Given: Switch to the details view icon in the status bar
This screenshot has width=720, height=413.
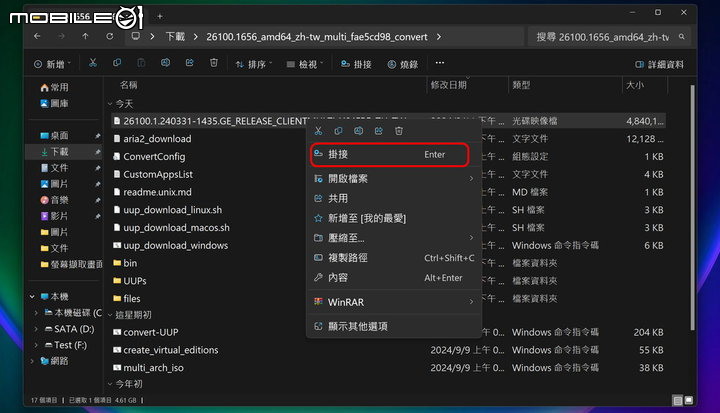Looking at the screenshot, I should pos(677,401).
